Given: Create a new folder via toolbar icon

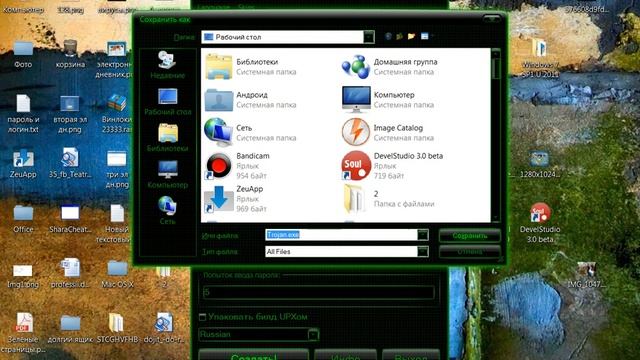Looking at the screenshot, I should click(411, 36).
